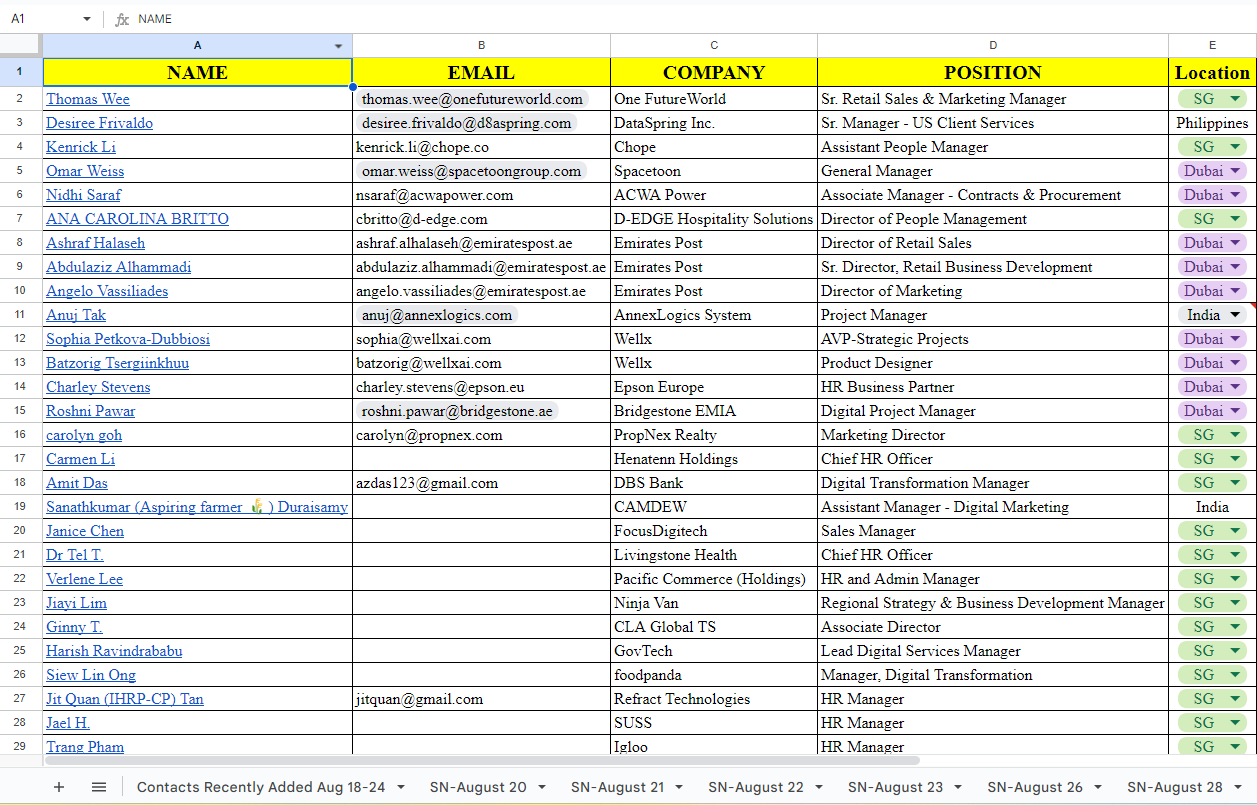Open SN-August 23 tab menu arrow

pos(958,787)
